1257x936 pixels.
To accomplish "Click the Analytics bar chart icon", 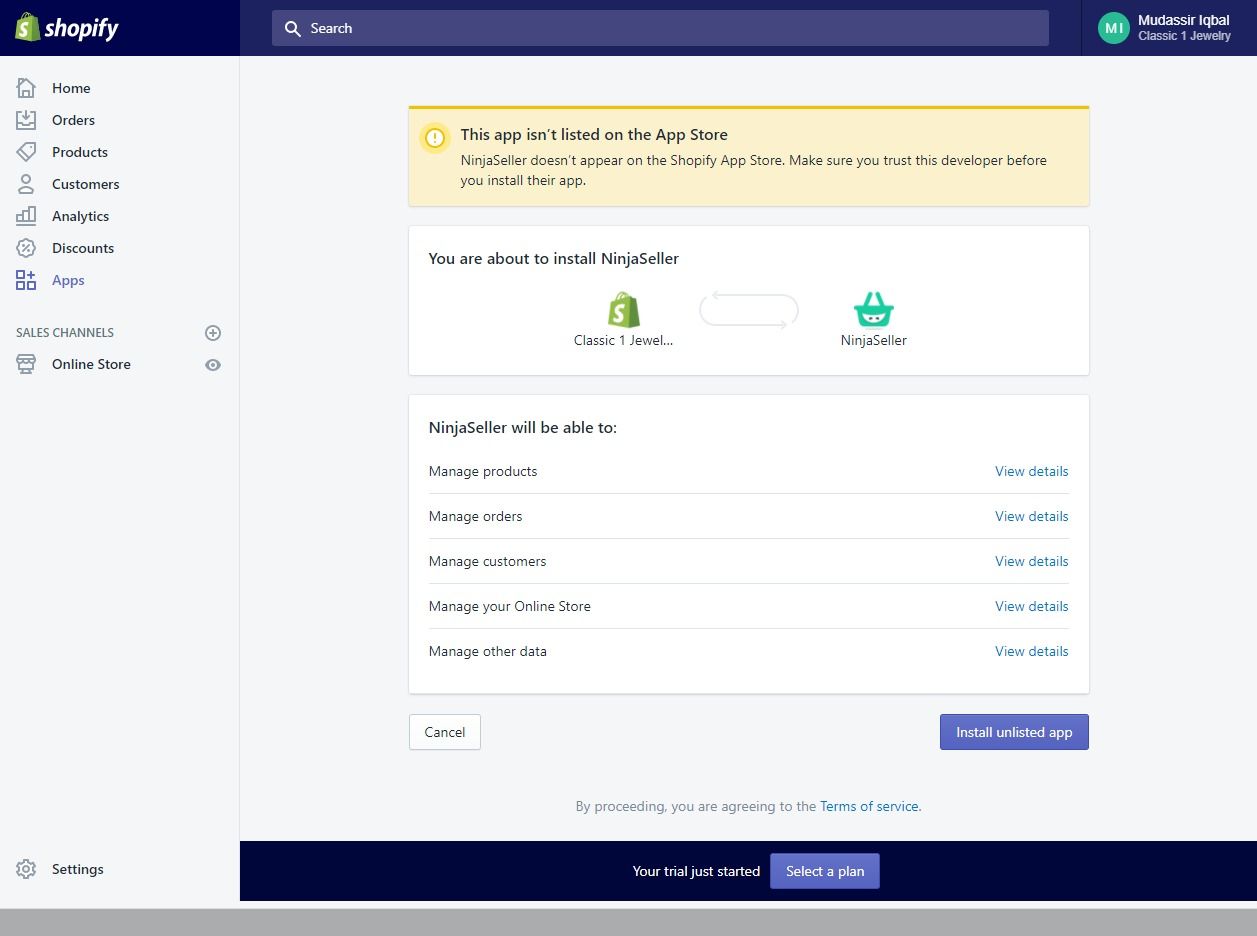I will point(26,216).
